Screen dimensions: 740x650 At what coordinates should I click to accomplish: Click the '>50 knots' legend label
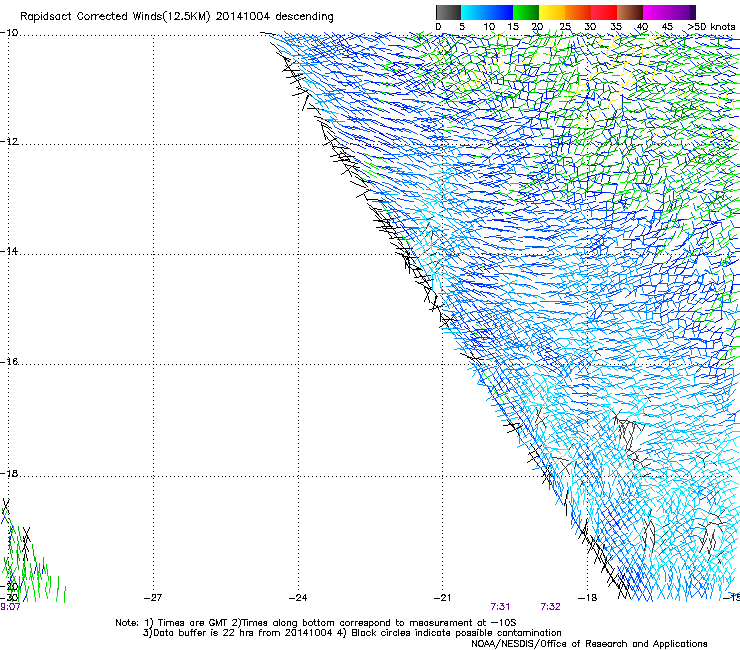(711, 27)
